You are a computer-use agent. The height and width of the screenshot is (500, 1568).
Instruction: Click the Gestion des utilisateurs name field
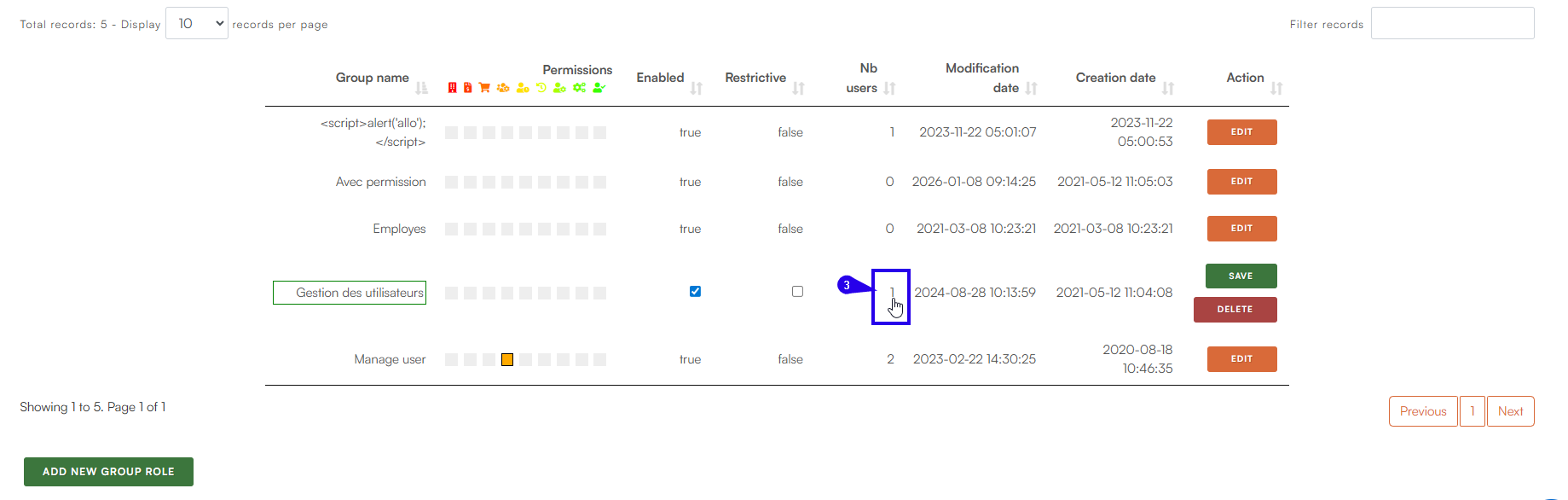pos(350,293)
